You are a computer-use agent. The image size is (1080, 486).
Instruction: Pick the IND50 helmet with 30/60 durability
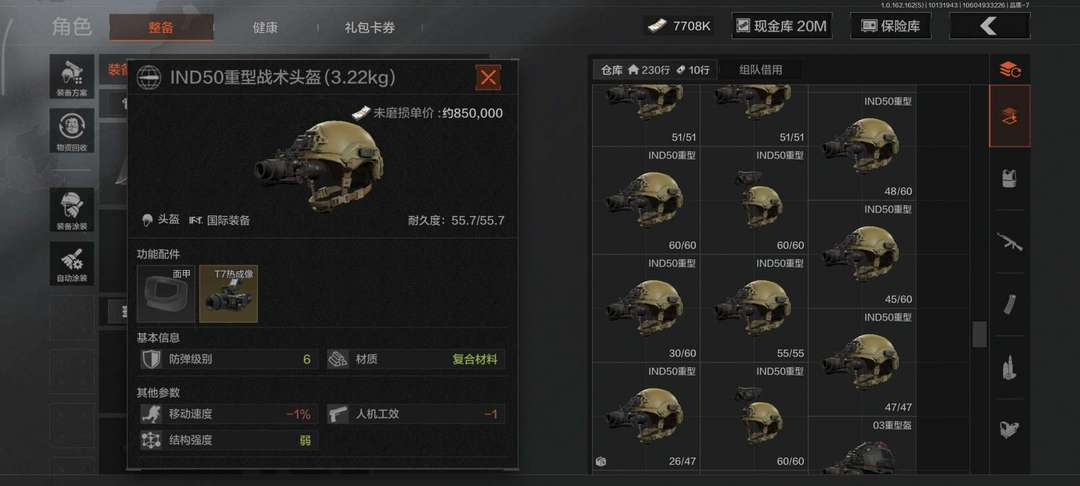click(645, 308)
